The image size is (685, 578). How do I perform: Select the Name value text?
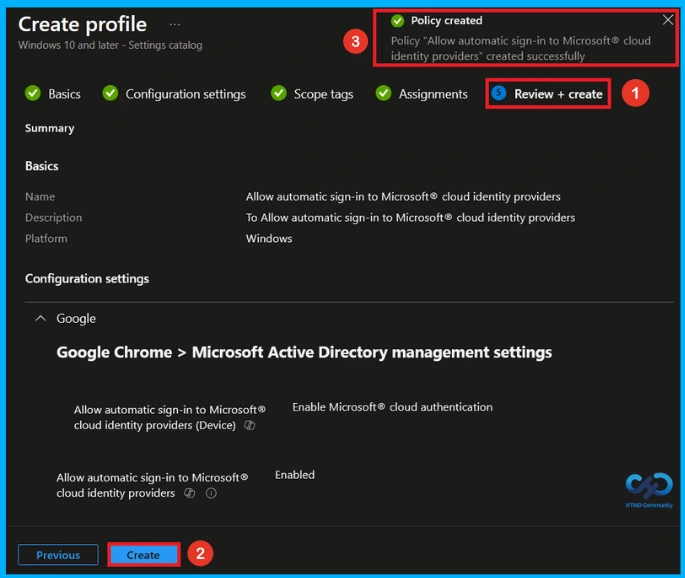click(403, 197)
